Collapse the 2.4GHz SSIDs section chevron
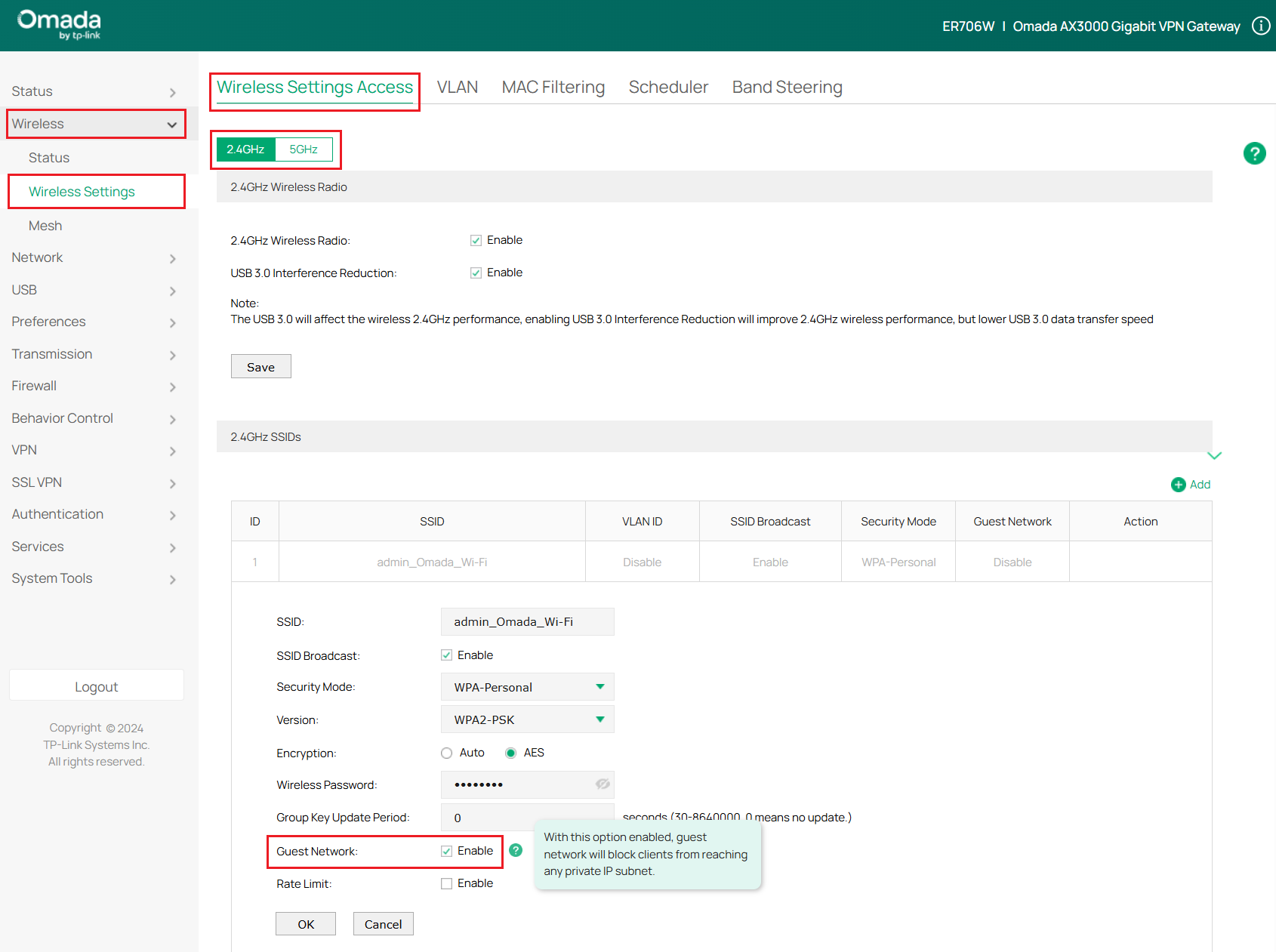 [x=1214, y=455]
